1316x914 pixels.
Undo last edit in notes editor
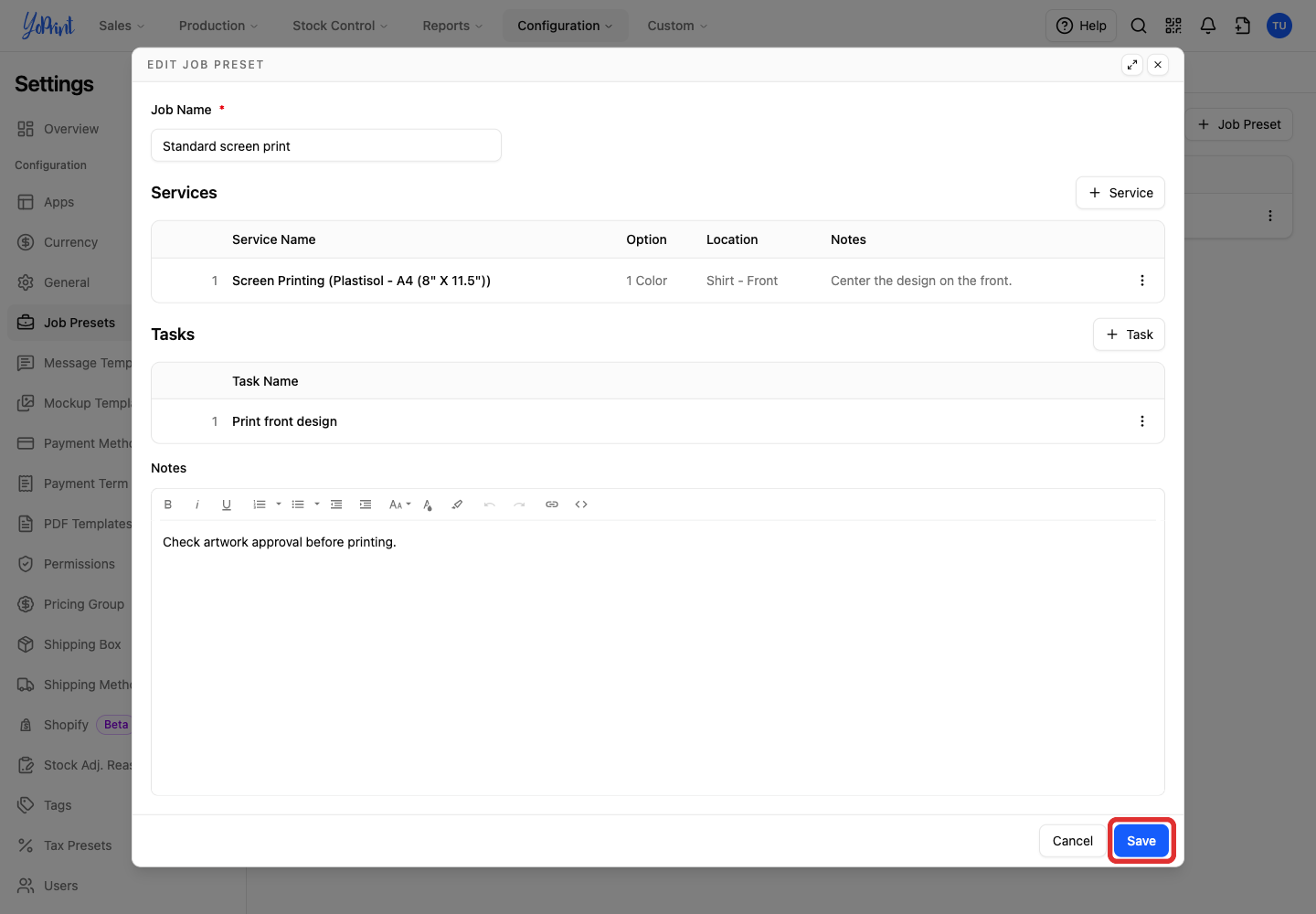tap(490, 505)
